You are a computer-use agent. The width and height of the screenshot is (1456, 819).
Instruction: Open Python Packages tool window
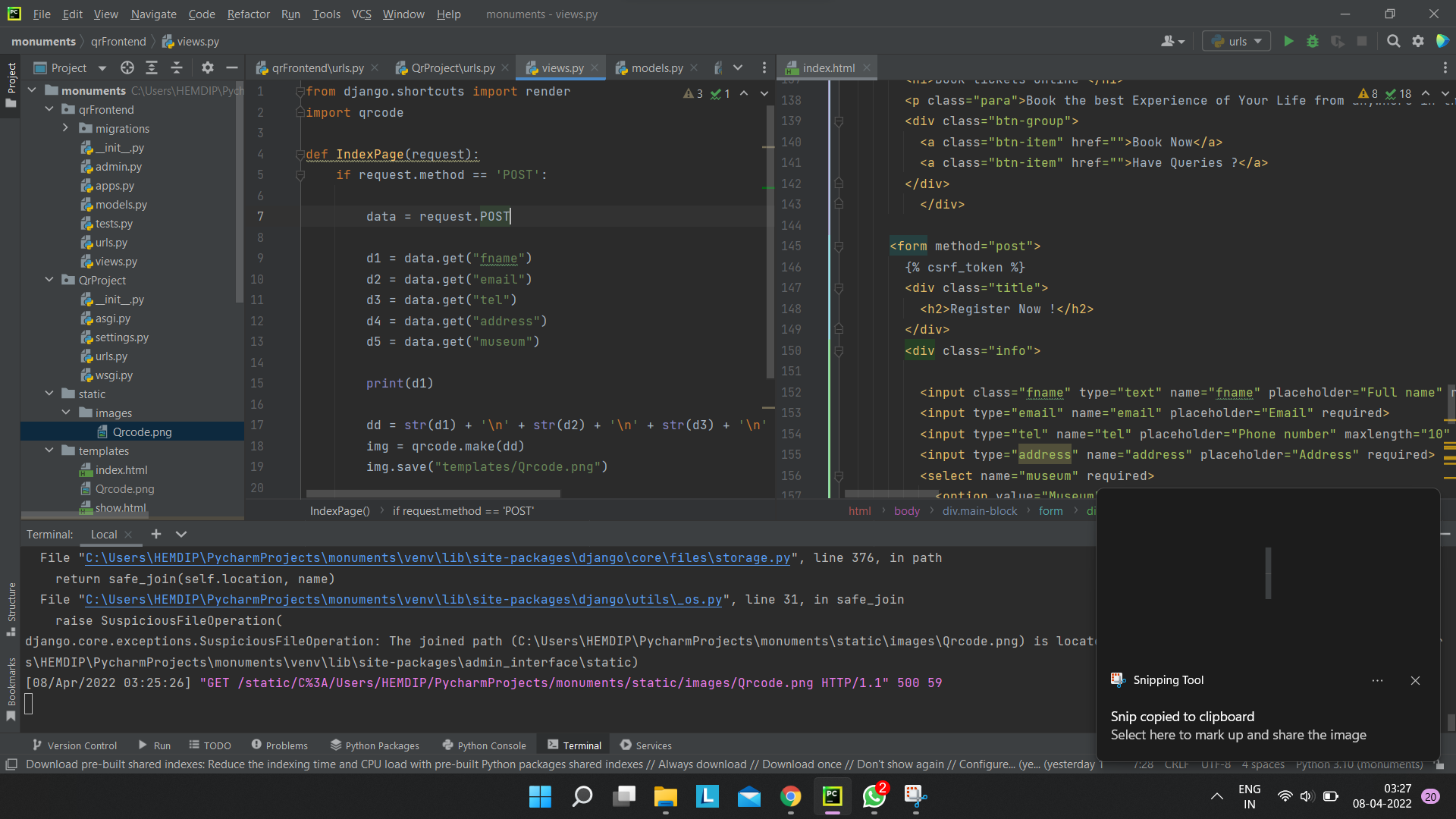click(x=375, y=745)
